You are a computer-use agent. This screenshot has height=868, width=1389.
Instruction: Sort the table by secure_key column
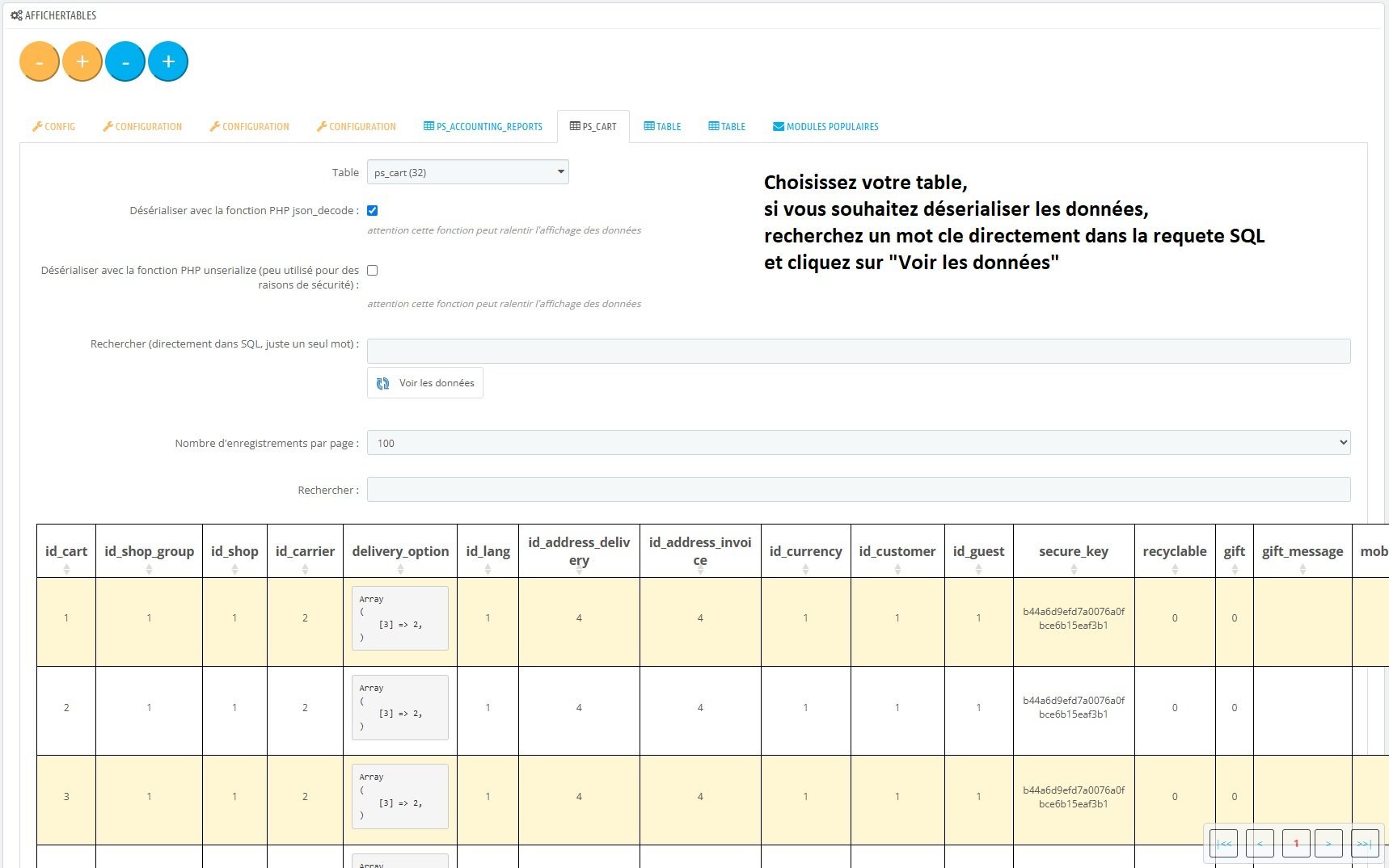[x=1074, y=551]
